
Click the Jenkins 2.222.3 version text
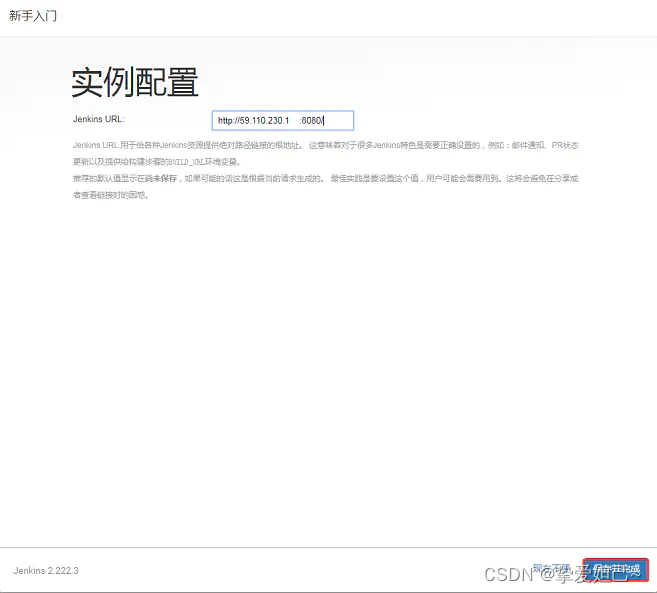click(46, 570)
